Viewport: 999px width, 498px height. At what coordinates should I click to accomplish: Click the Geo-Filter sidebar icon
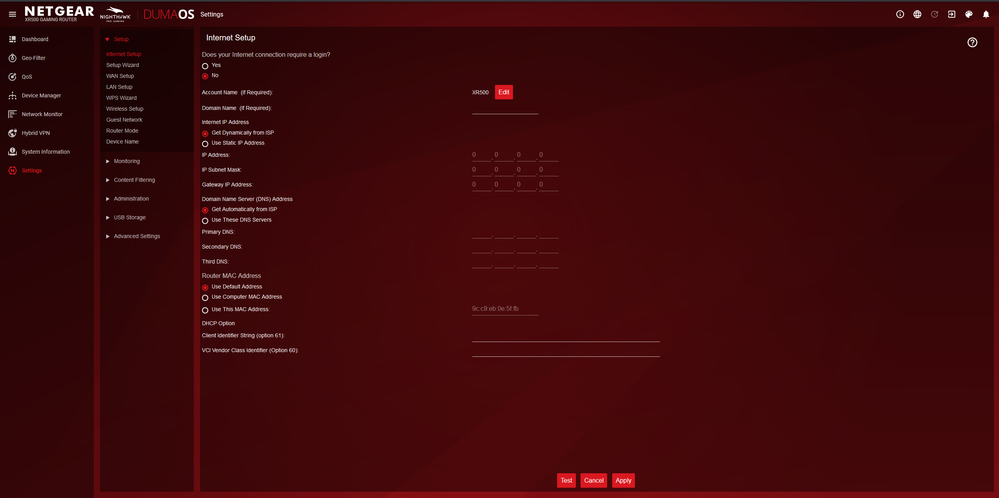12,58
